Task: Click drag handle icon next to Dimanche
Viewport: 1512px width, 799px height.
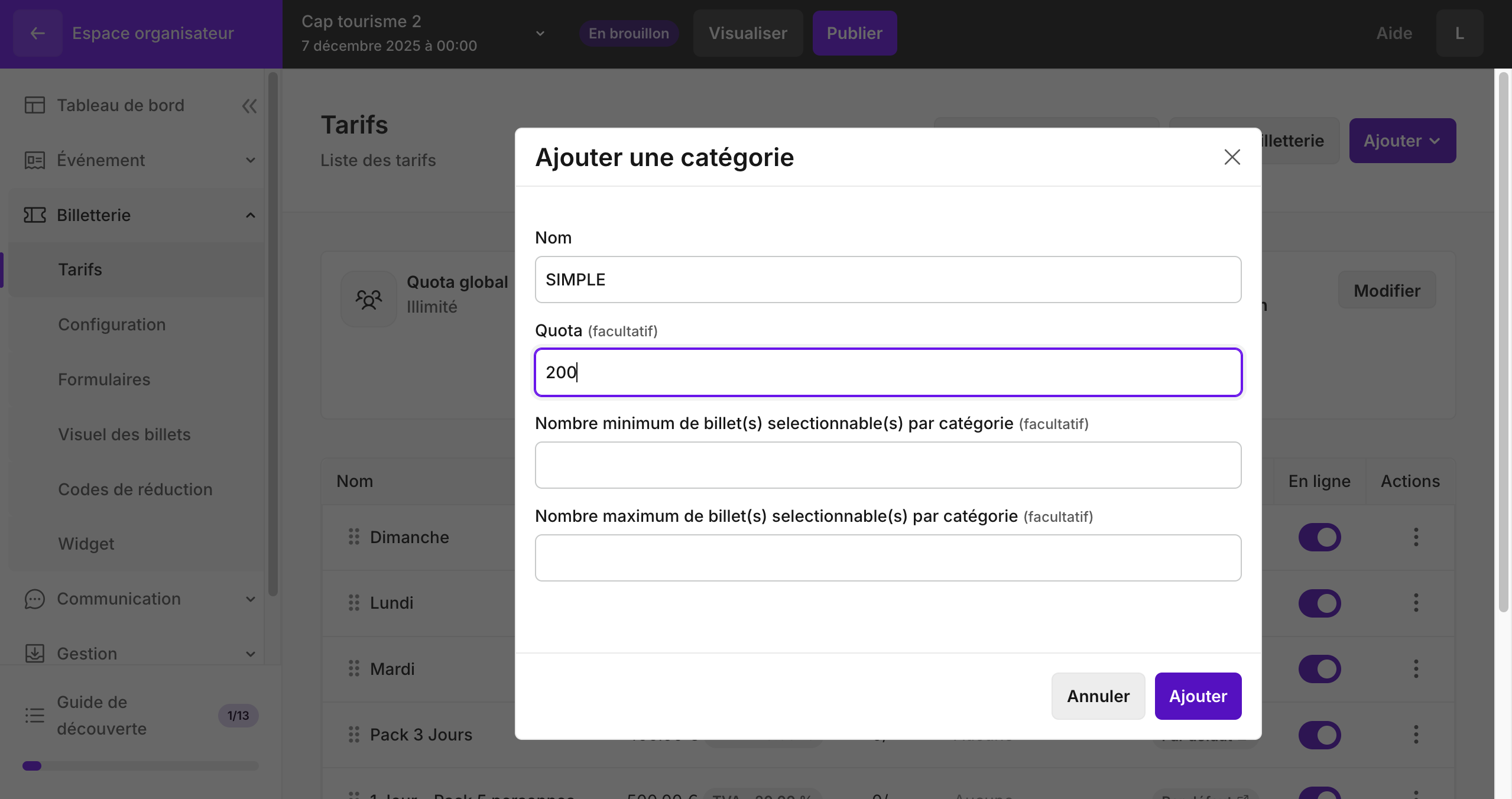Action: [354, 537]
